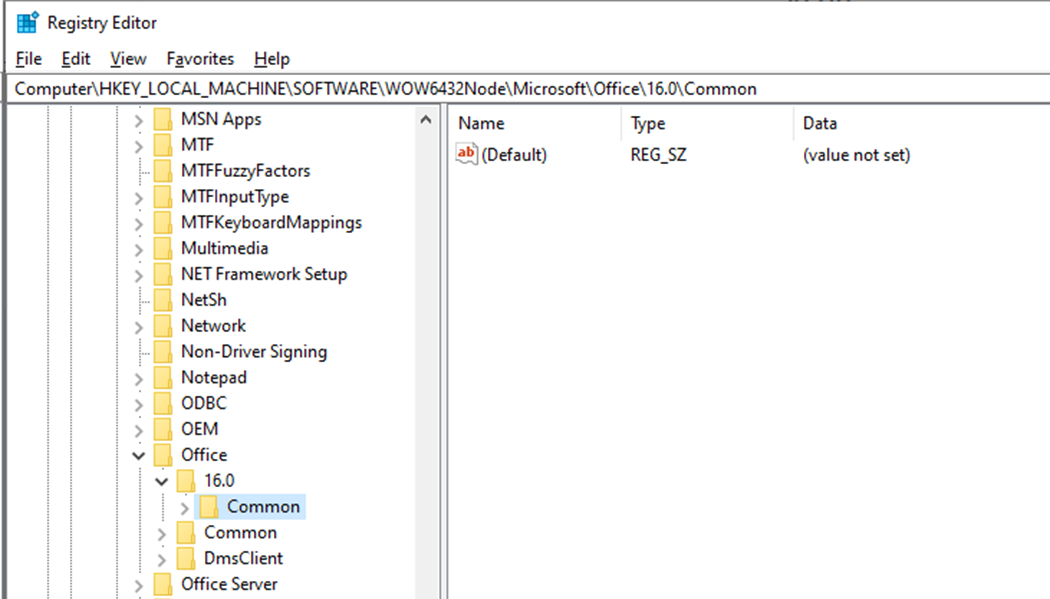Expand the MSN Apps key
The height and width of the screenshot is (599, 1050).
point(138,119)
